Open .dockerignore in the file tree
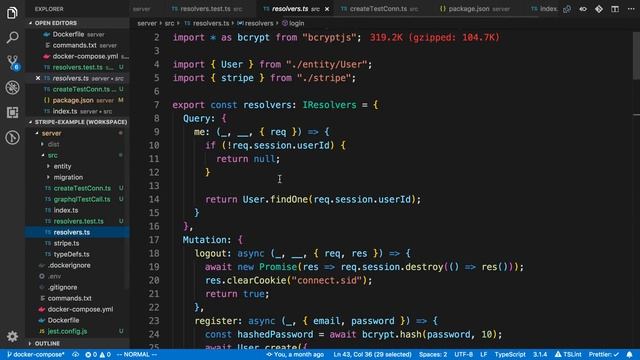Screen dimensions: 640x360 78,265
